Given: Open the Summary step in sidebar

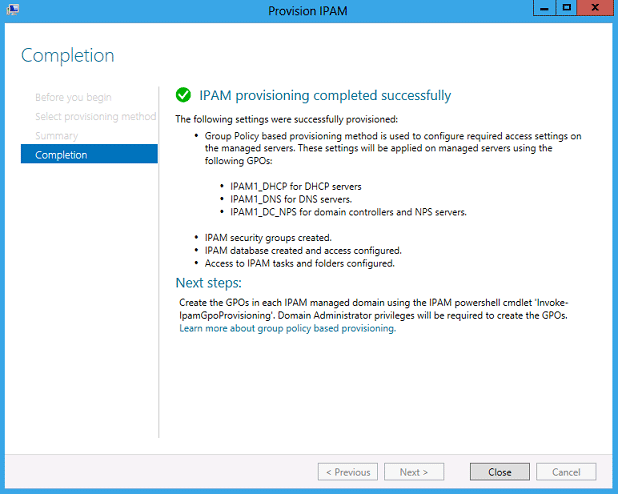Looking at the screenshot, I should 57,136.
